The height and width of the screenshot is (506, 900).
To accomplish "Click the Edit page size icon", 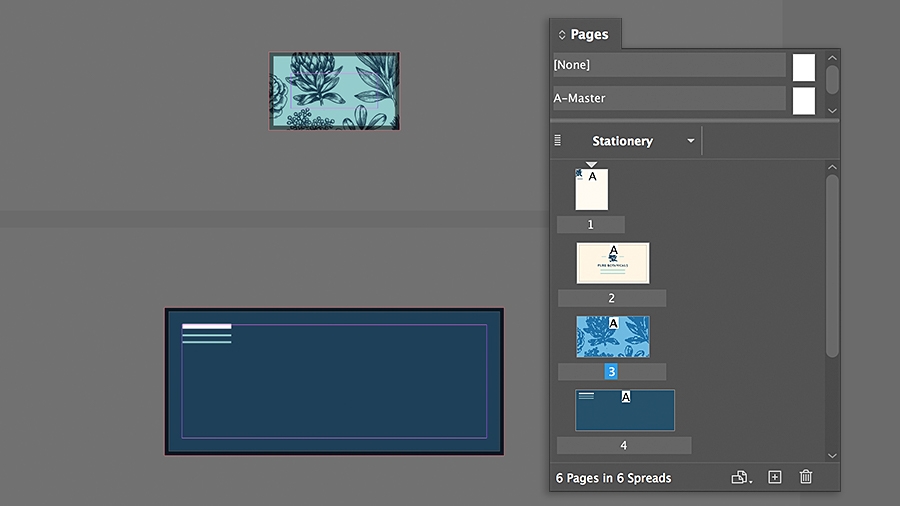I will click(x=741, y=477).
